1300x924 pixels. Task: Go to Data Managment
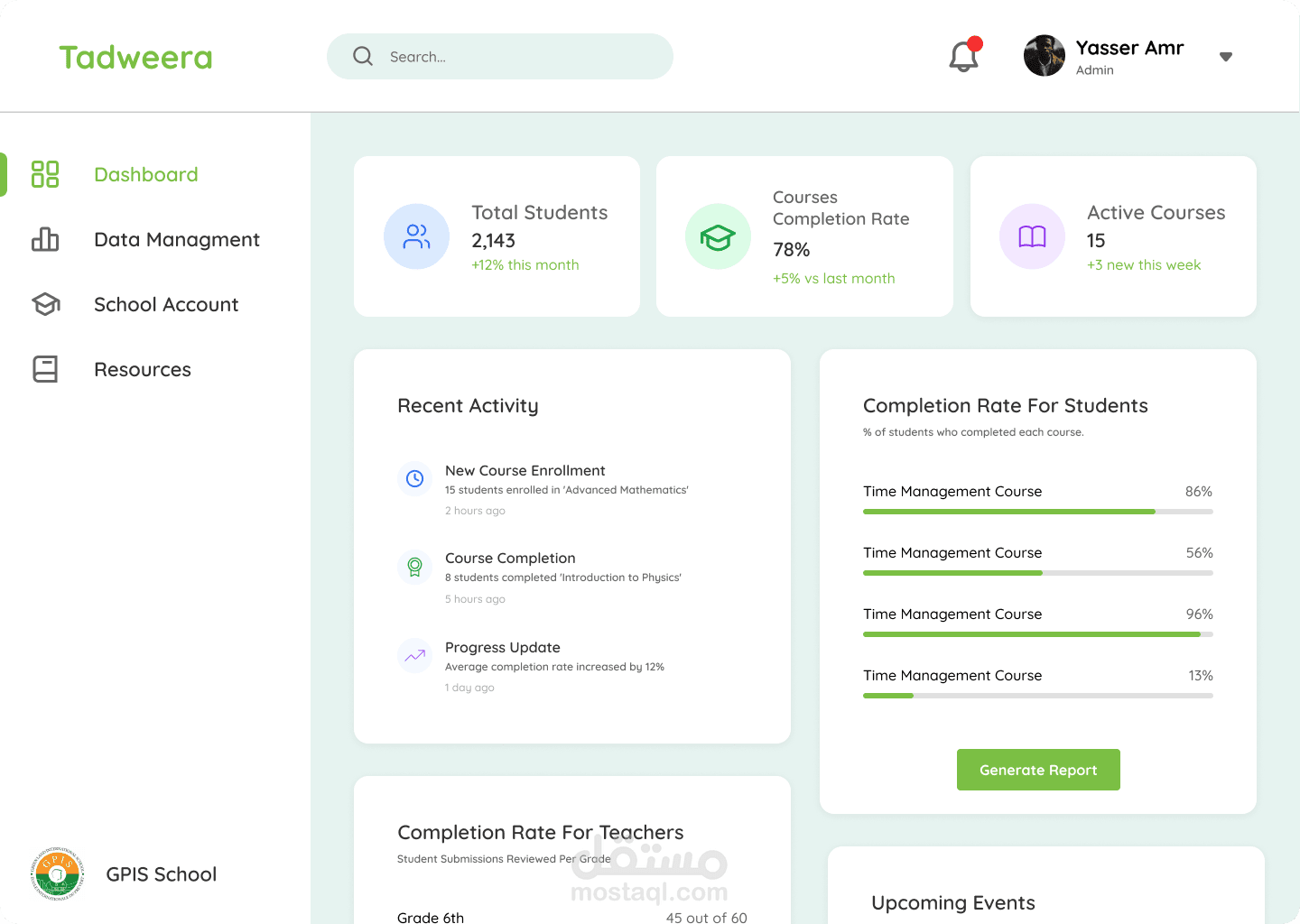[x=177, y=239]
